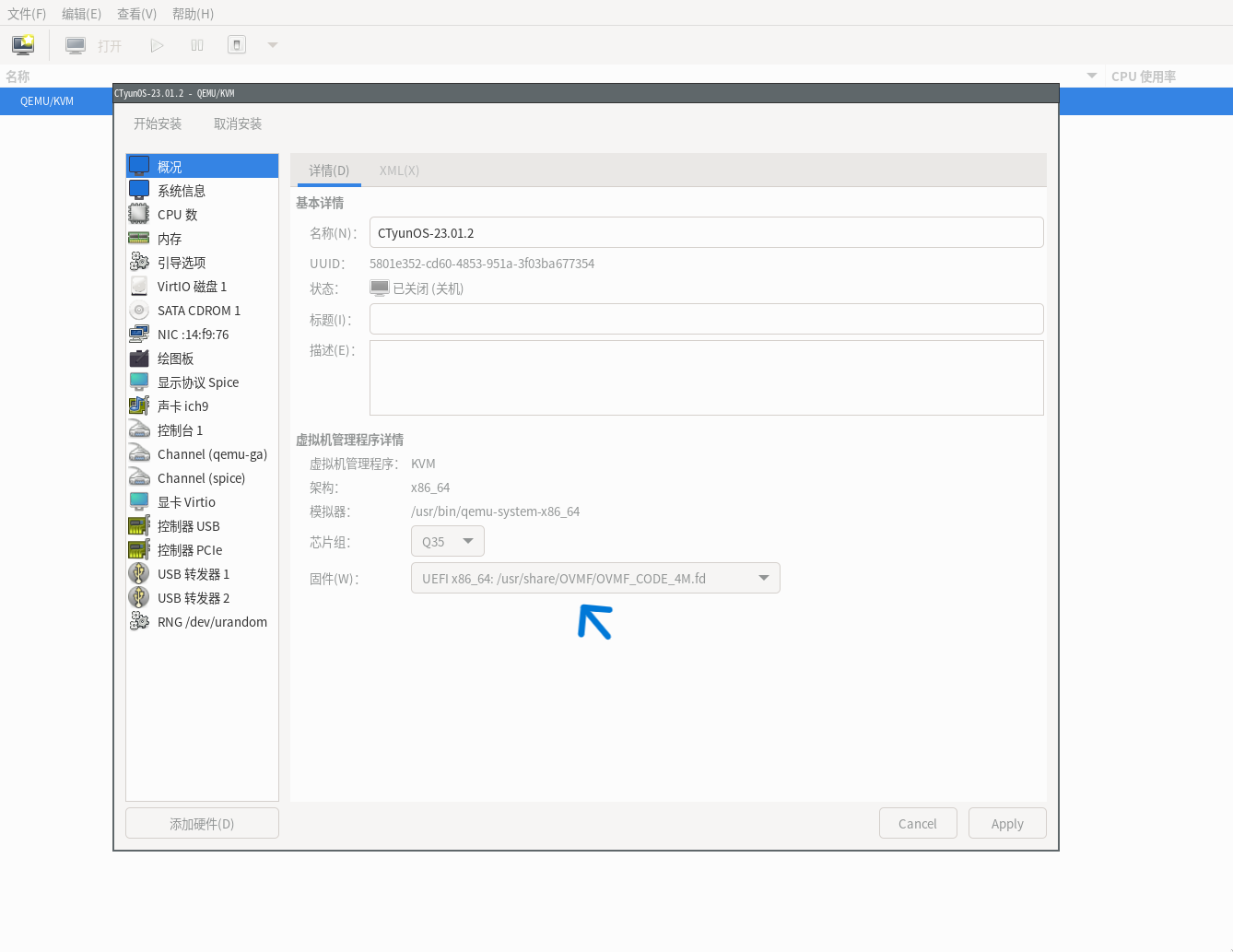Select the 内存 memory icon
Viewport: 1233px width, 952px height.
pos(139,239)
